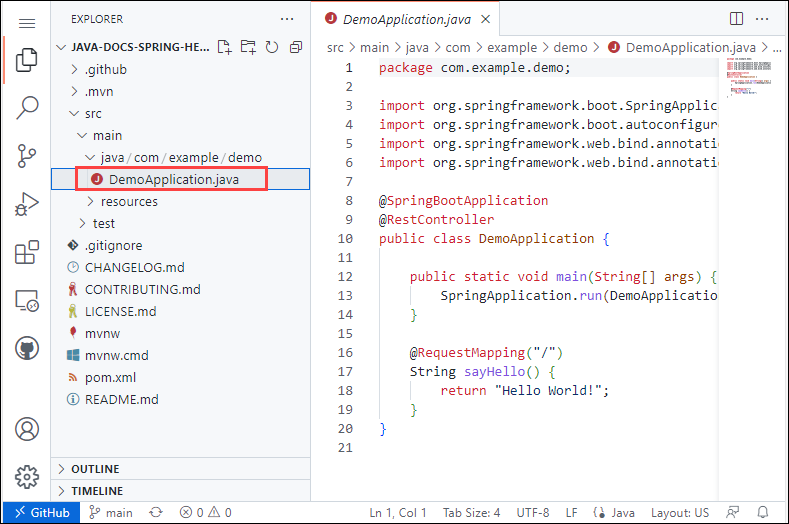Open Explorer views and more actions menu
789x524 pixels.
pos(287,19)
